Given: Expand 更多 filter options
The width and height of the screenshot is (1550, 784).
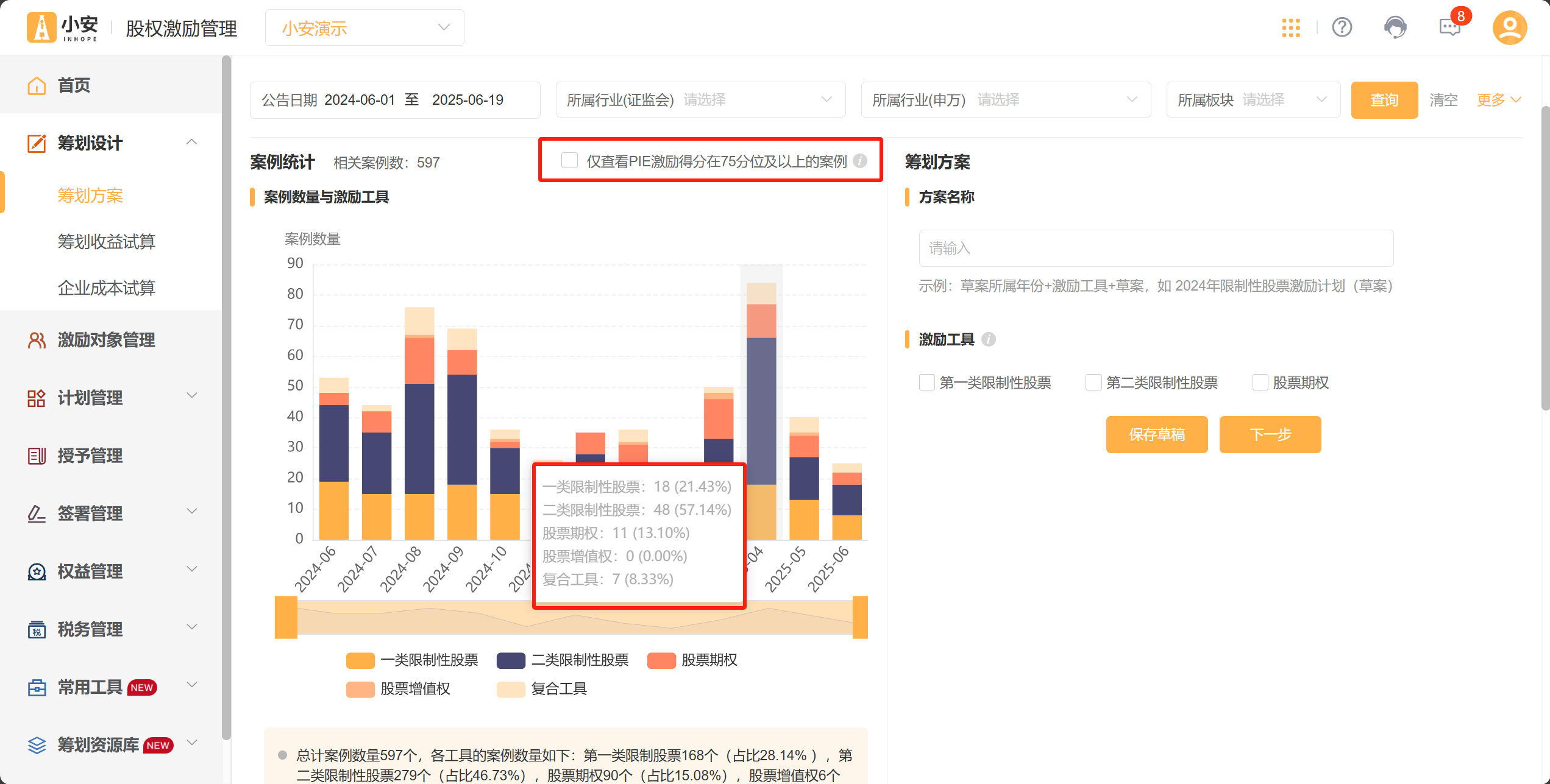Looking at the screenshot, I should pyautogui.click(x=1499, y=100).
